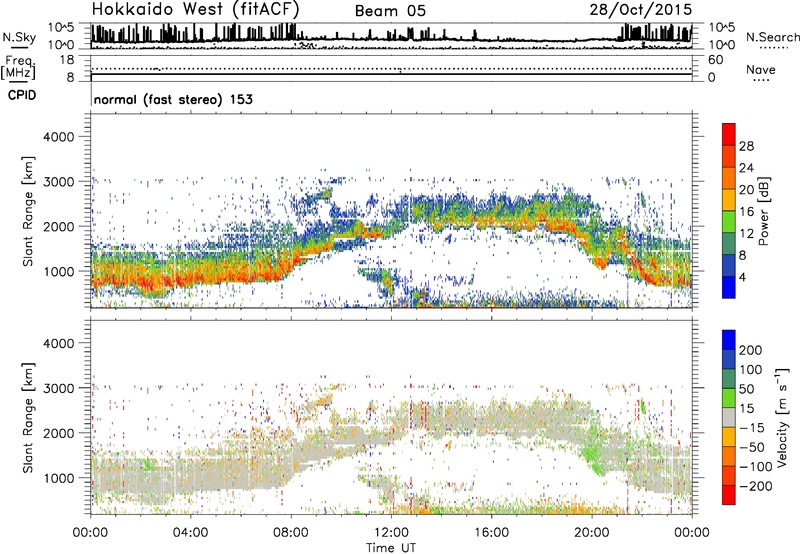This screenshot has width=800, height=554.
Task: Click the "16" label on the power color bar
Action: tap(746, 212)
